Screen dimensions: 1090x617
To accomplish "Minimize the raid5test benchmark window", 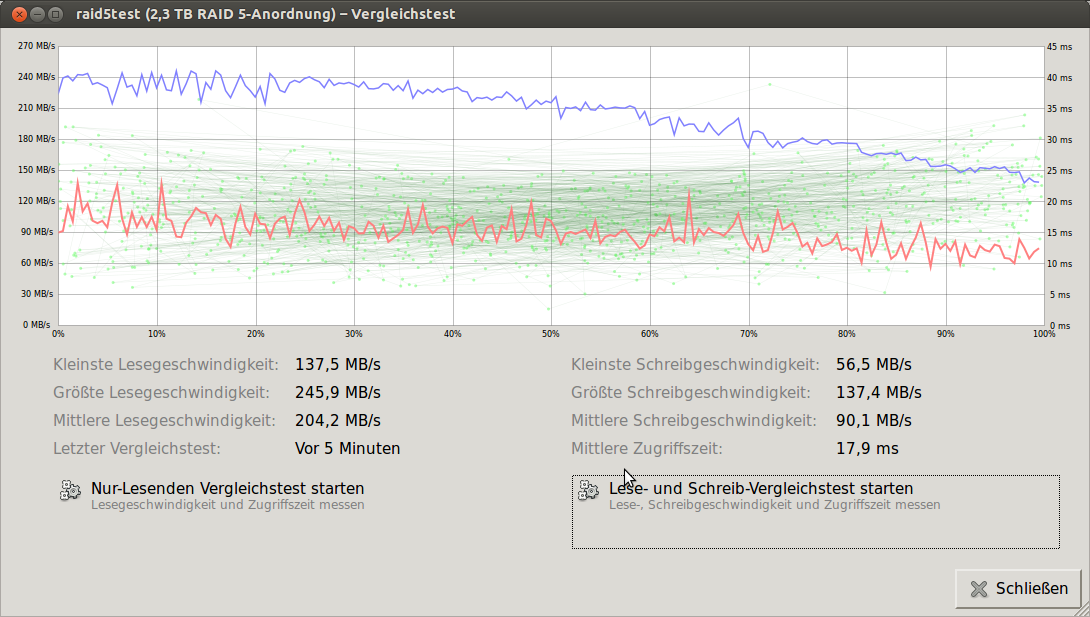I will coord(37,14).
